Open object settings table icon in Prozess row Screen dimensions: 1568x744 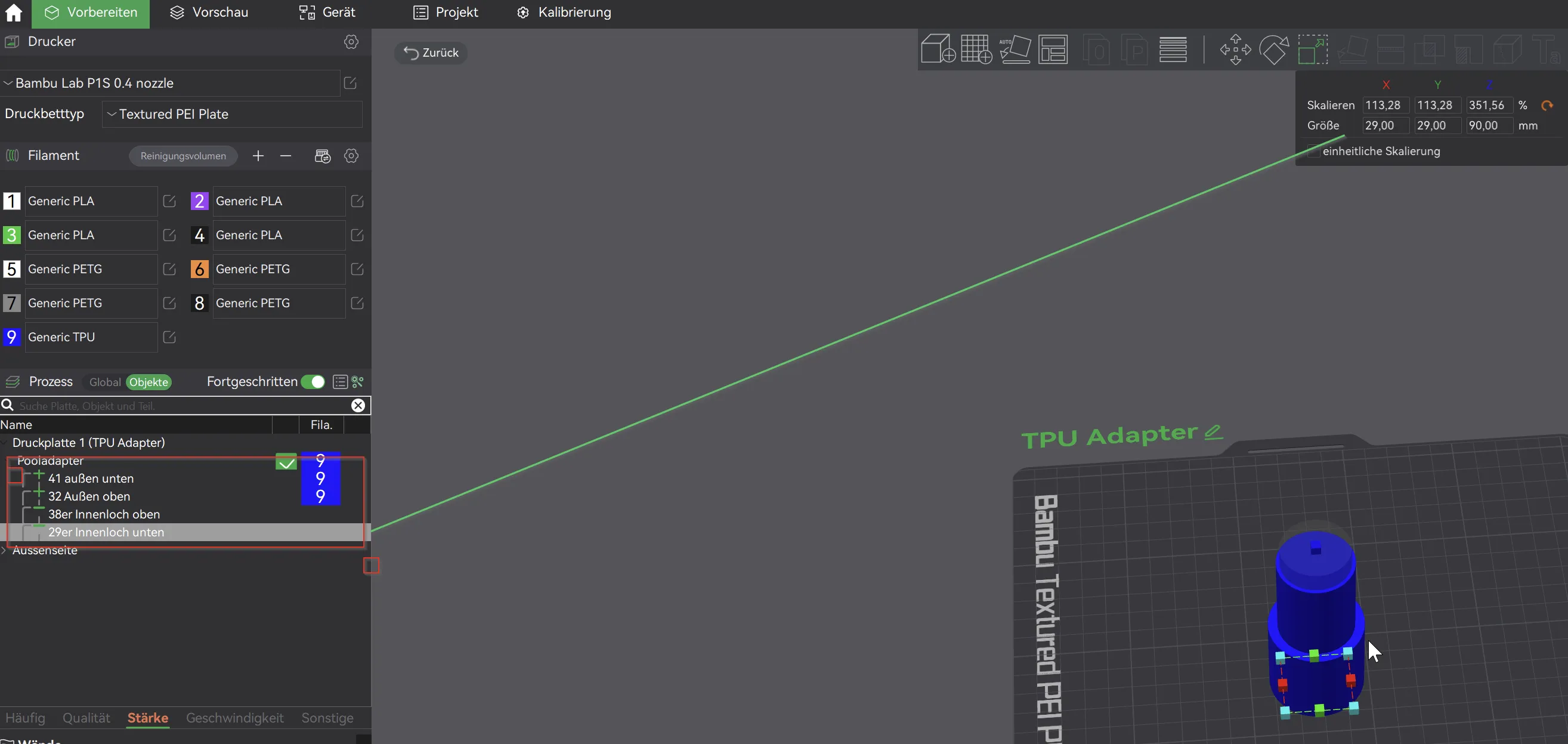click(341, 382)
